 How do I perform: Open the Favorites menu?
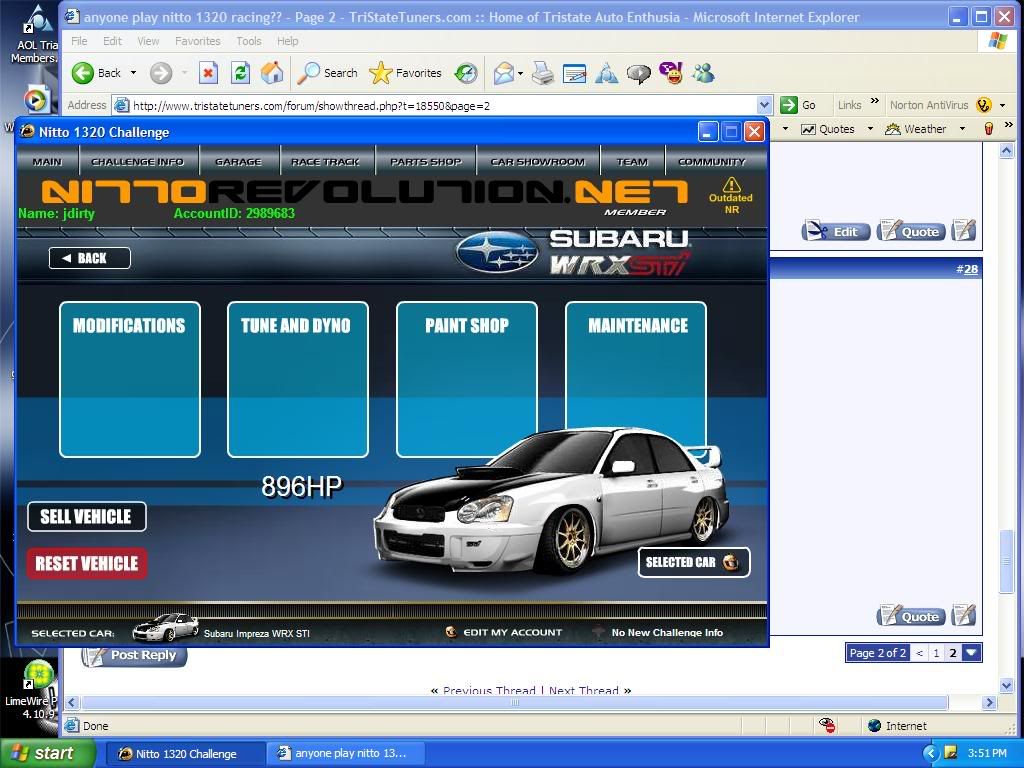tap(197, 40)
